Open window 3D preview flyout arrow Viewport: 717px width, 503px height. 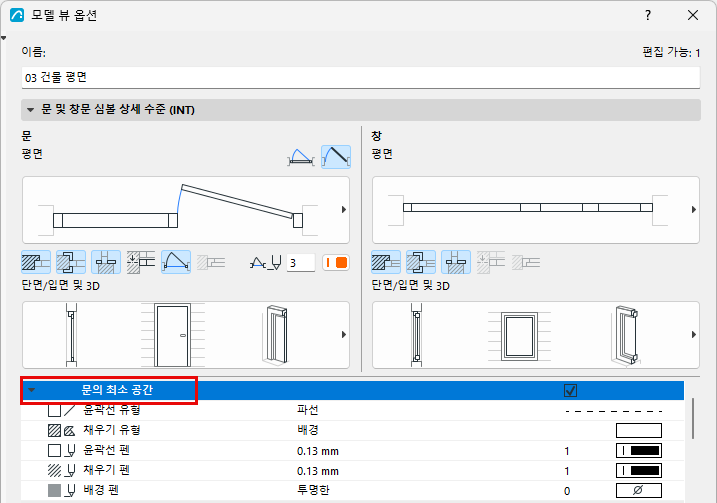point(694,335)
